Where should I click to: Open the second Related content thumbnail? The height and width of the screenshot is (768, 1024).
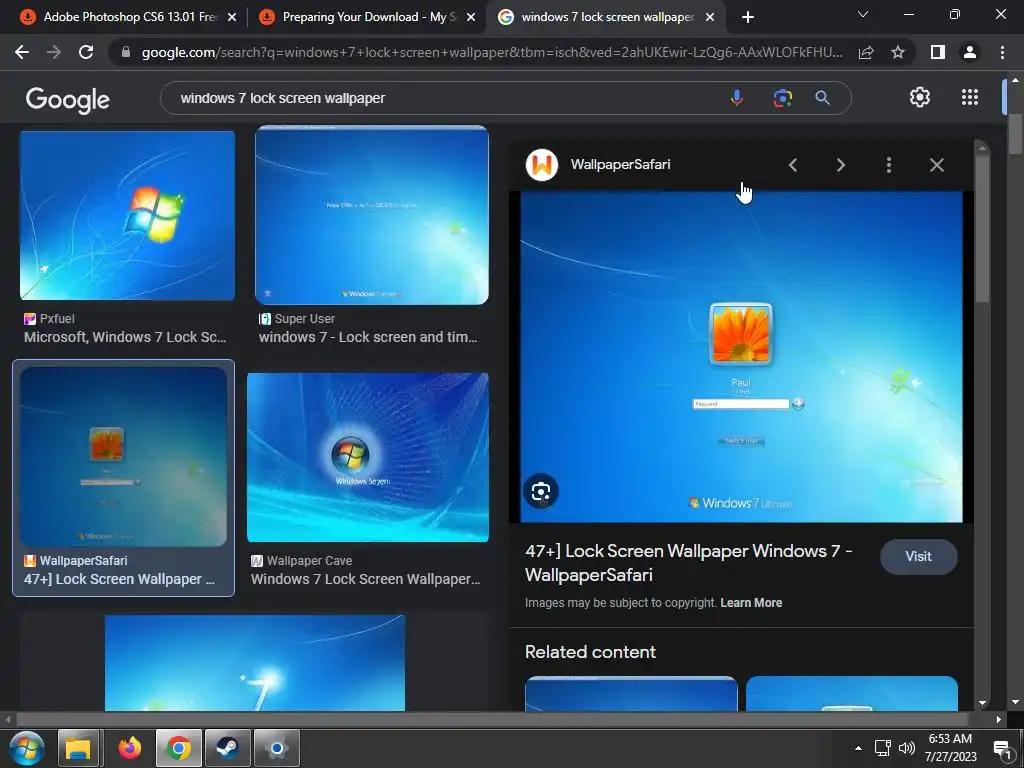[x=852, y=694]
